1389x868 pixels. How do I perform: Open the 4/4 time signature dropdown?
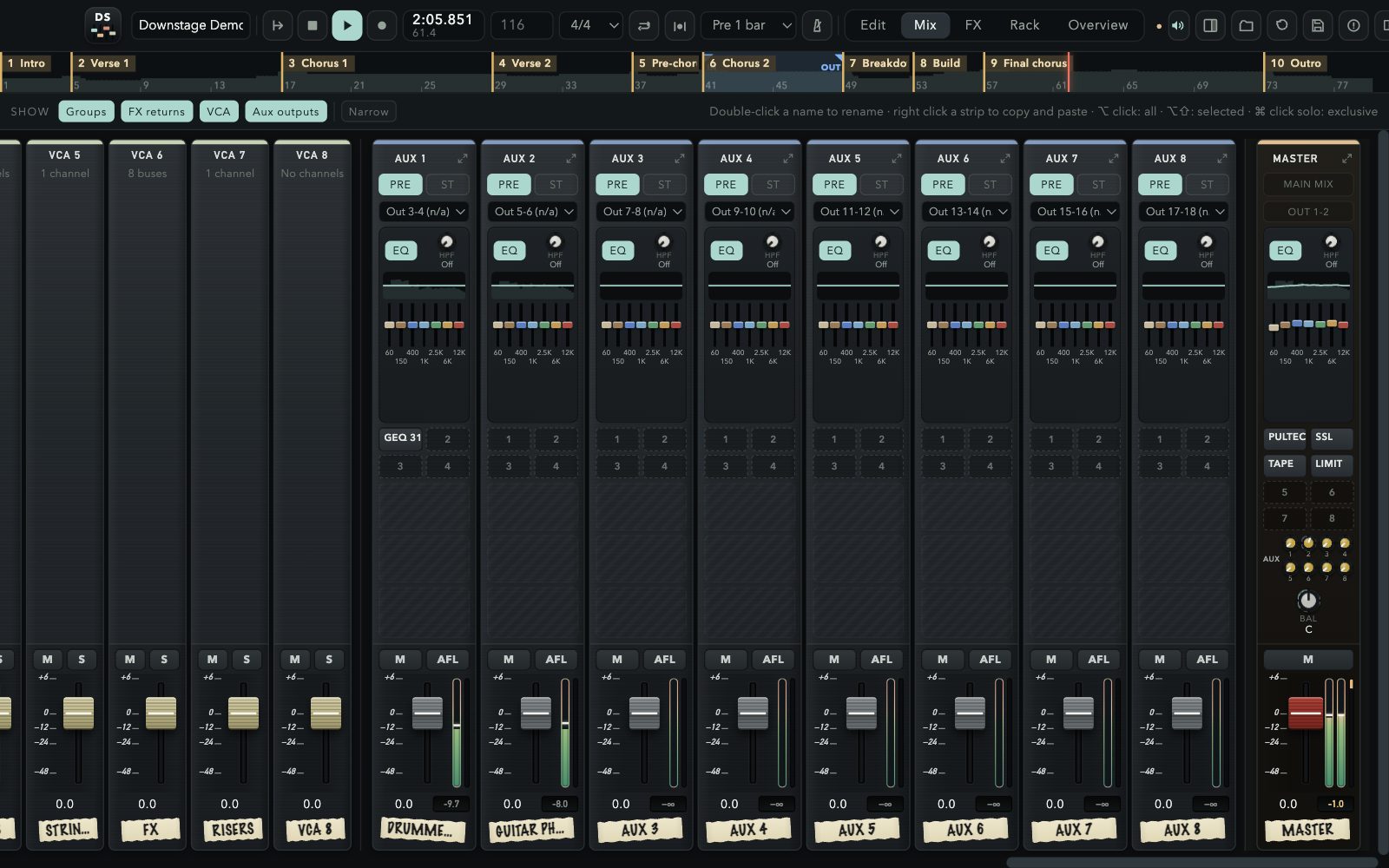pos(593,25)
